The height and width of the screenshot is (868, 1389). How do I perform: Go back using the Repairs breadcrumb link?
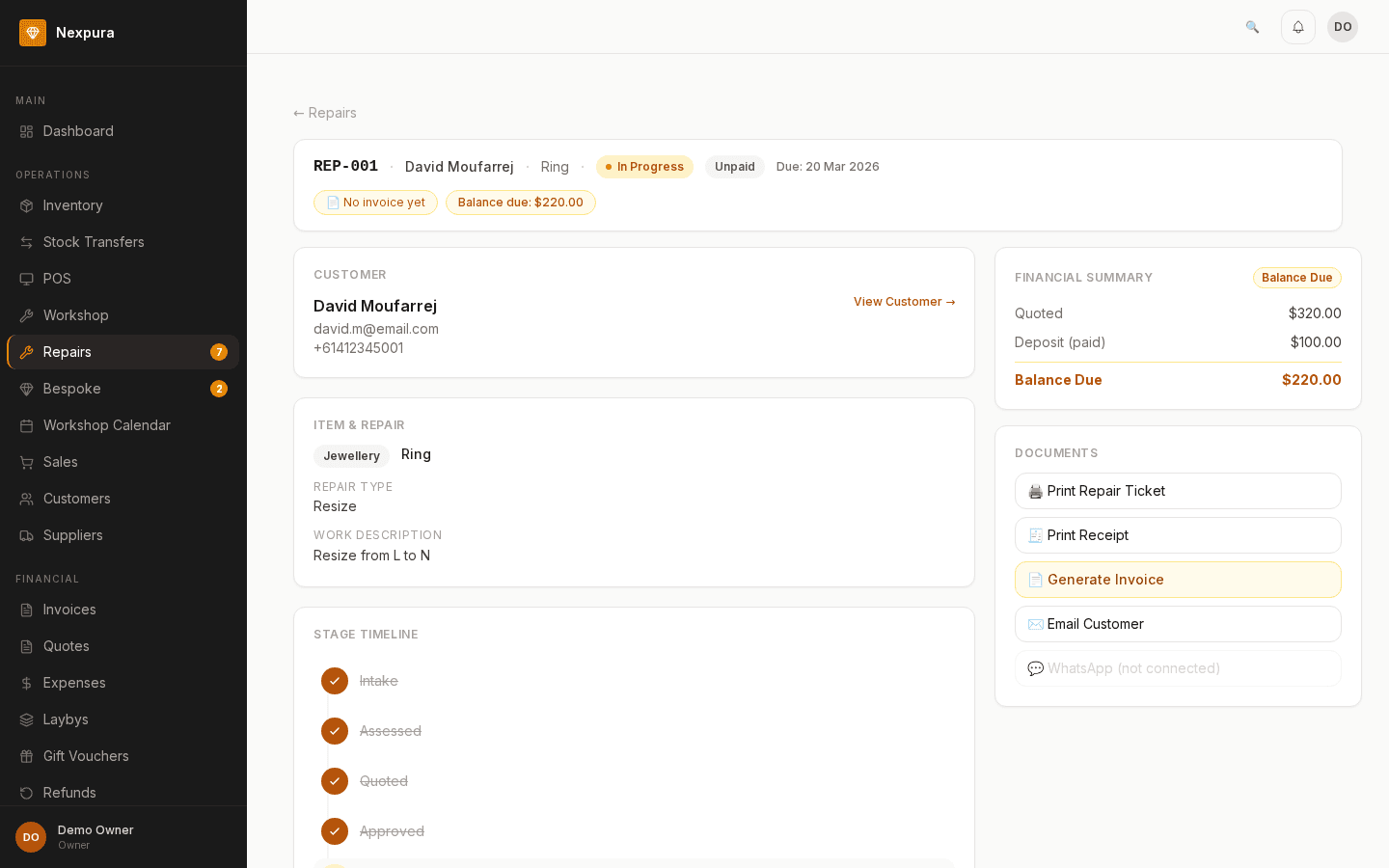[325, 113]
